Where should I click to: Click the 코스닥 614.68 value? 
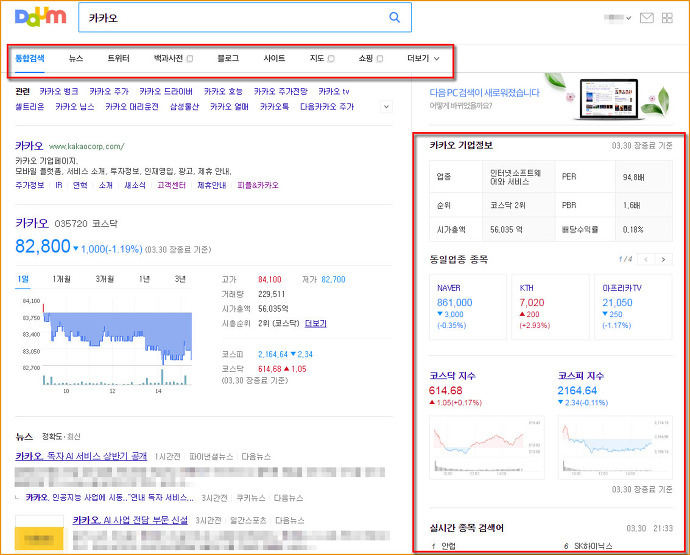[269, 369]
